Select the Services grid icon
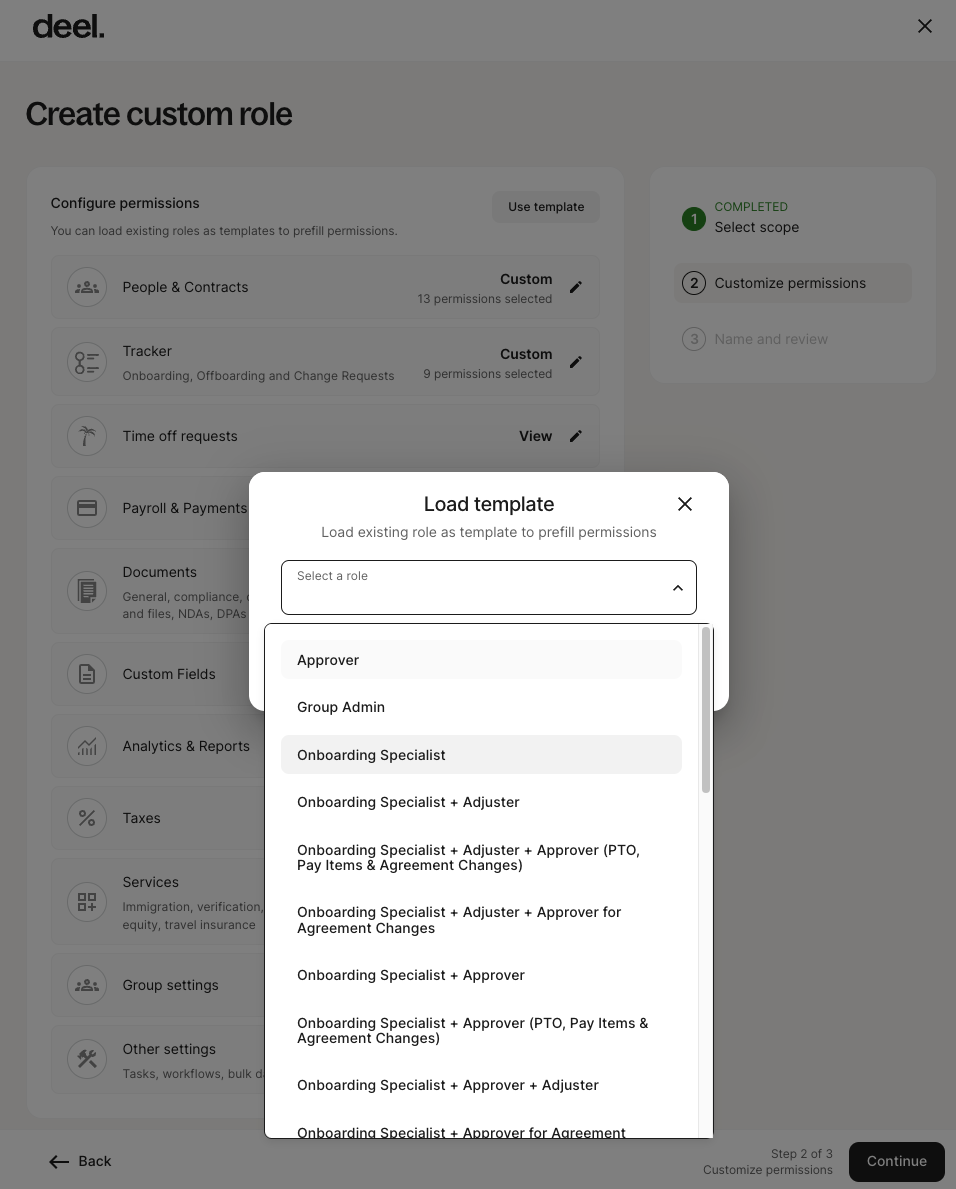The height and width of the screenshot is (1189, 956). [87, 901]
